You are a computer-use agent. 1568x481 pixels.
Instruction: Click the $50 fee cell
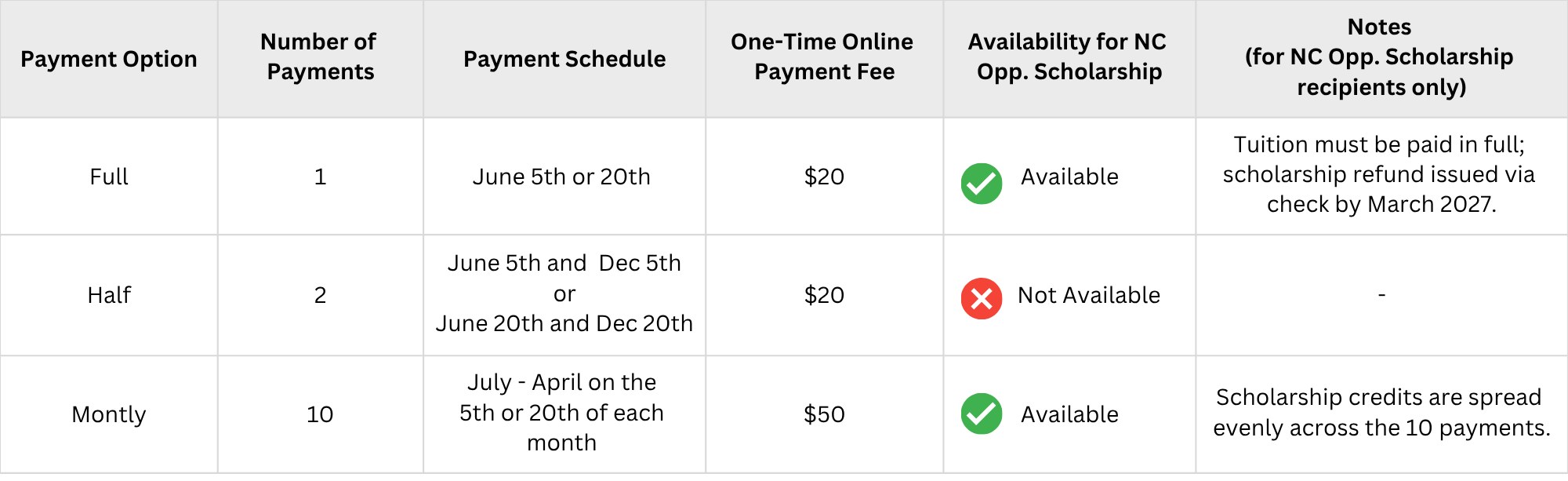pos(824,414)
